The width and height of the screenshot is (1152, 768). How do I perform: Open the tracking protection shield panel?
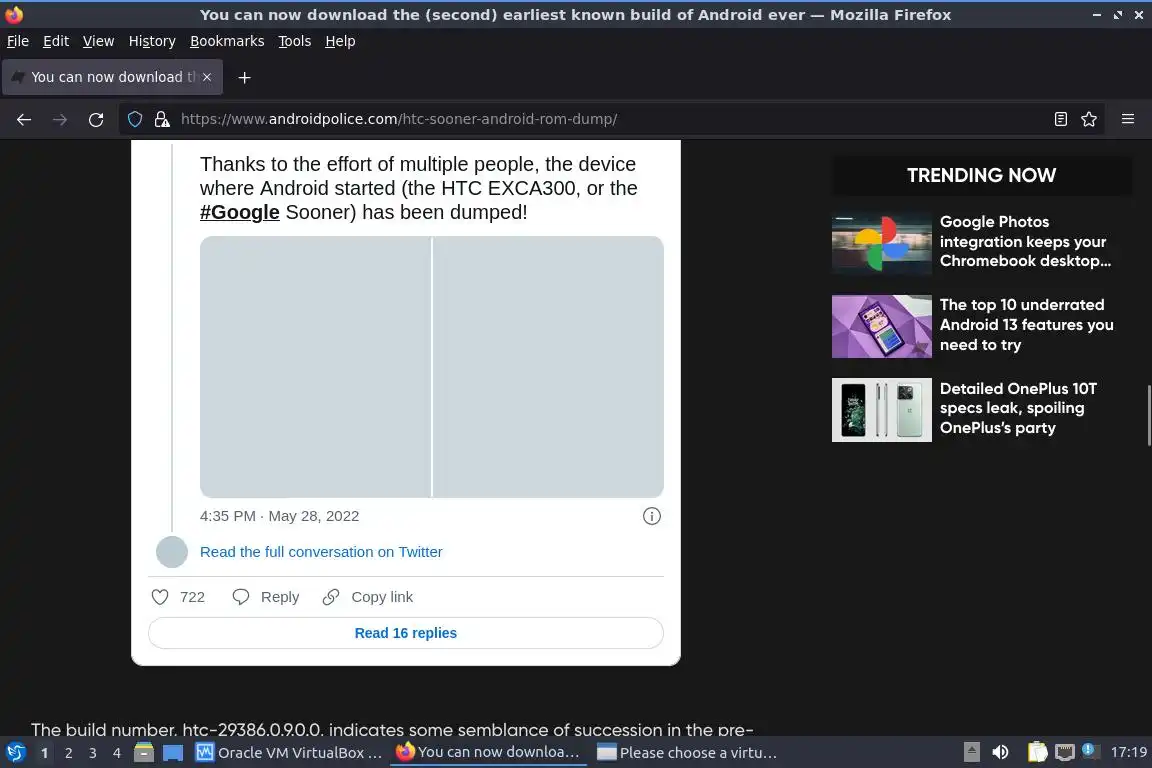pos(135,119)
